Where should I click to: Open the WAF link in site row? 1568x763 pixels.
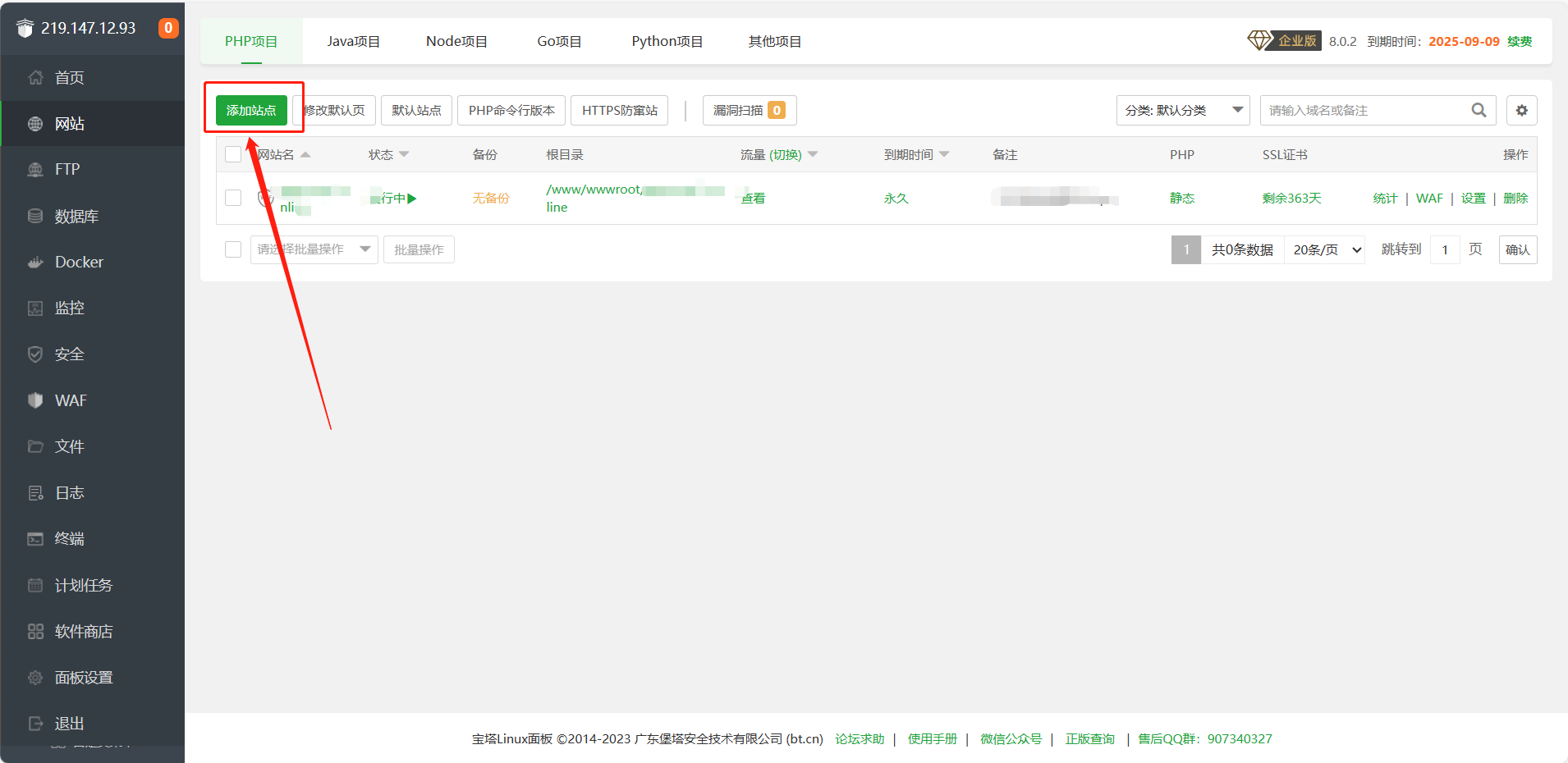(1429, 198)
